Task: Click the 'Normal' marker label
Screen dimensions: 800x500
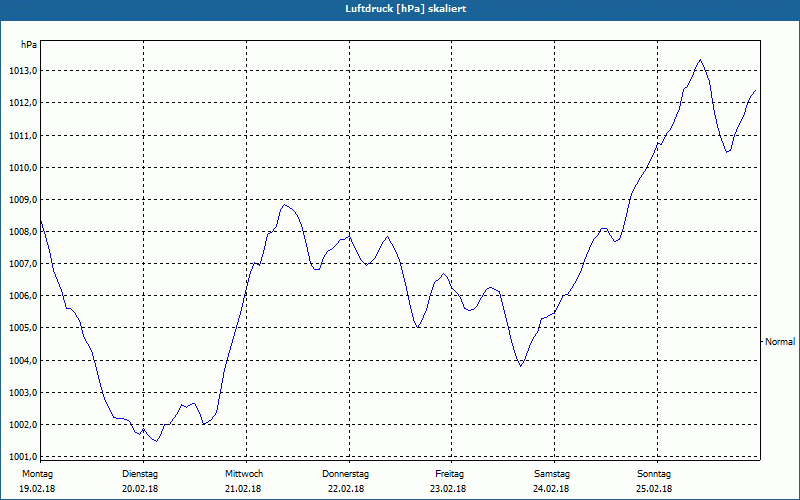Action: tap(780, 342)
